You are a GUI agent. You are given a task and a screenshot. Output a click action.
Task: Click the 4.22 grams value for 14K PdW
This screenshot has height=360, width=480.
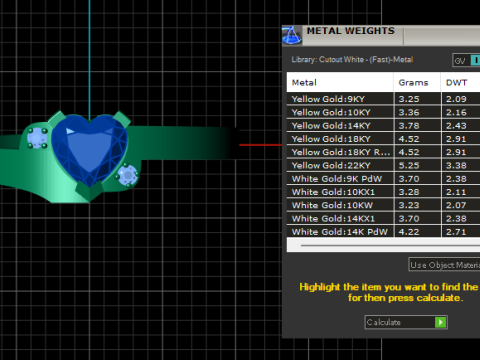tap(409, 232)
